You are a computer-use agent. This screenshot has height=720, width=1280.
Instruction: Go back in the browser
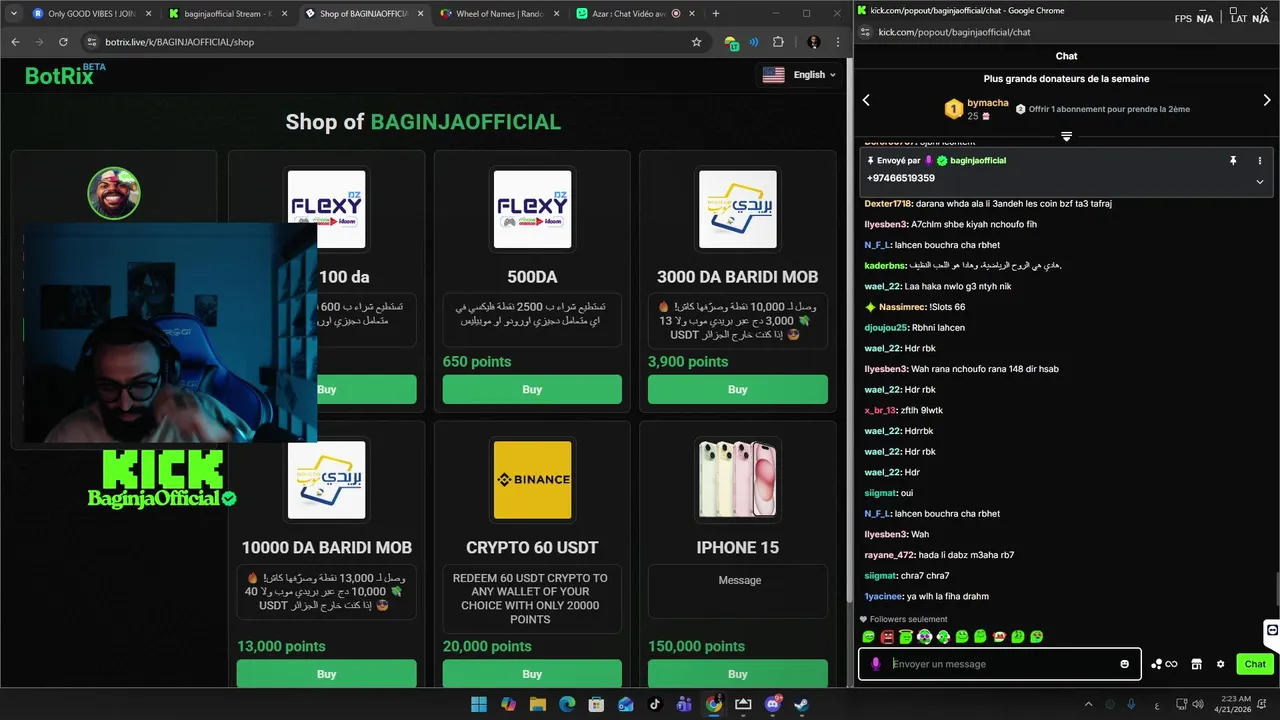(15, 42)
